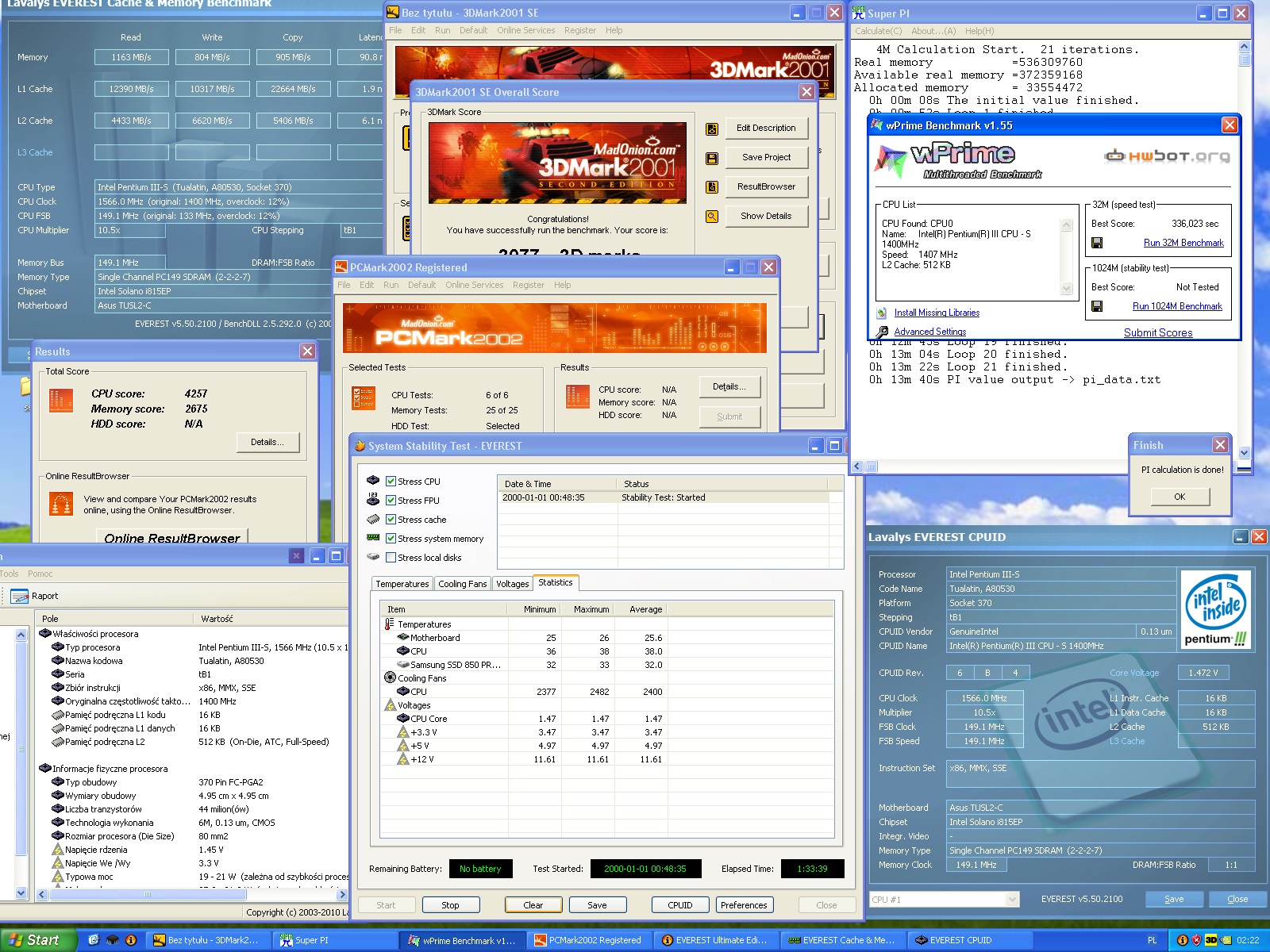Uncheck the Stress CPU checkbox
Image resolution: width=1270 pixels, height=952 pixels.
(391, 482)
